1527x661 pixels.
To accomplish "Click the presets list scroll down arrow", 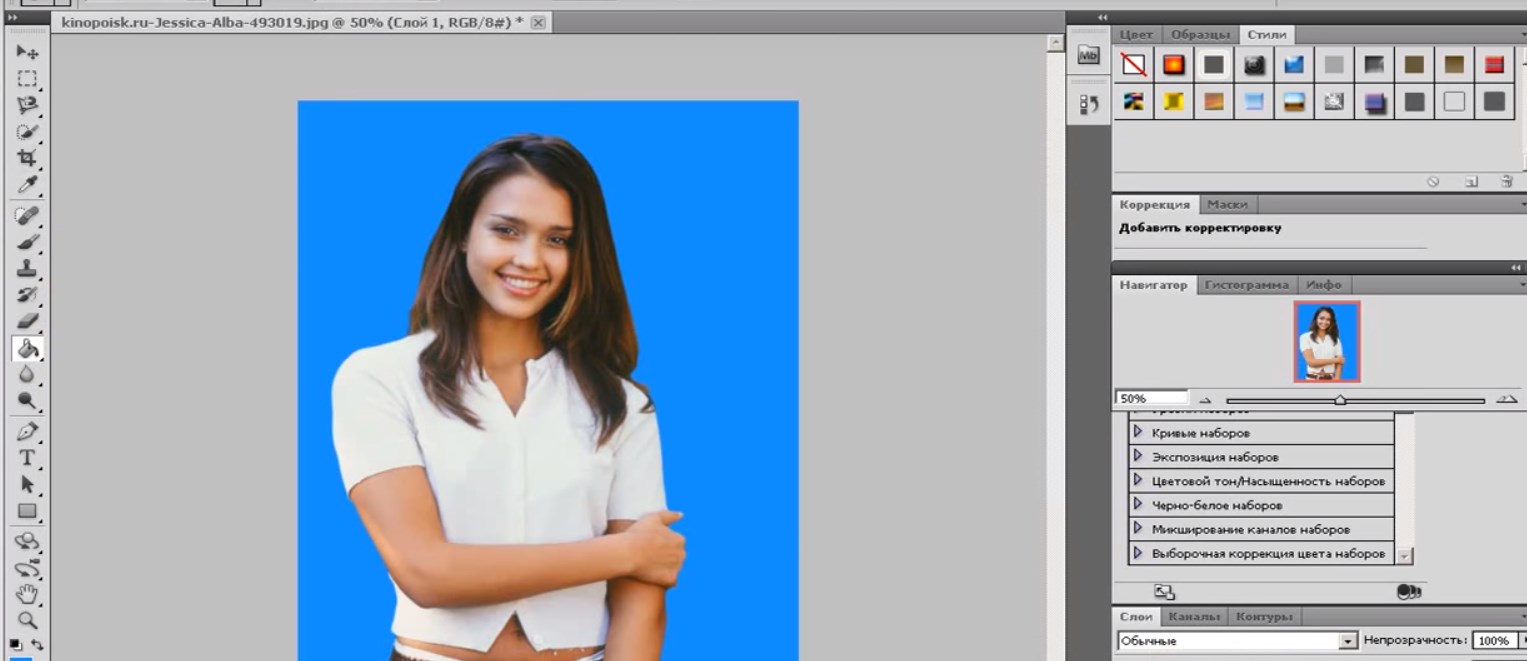I will [1405, 555].
